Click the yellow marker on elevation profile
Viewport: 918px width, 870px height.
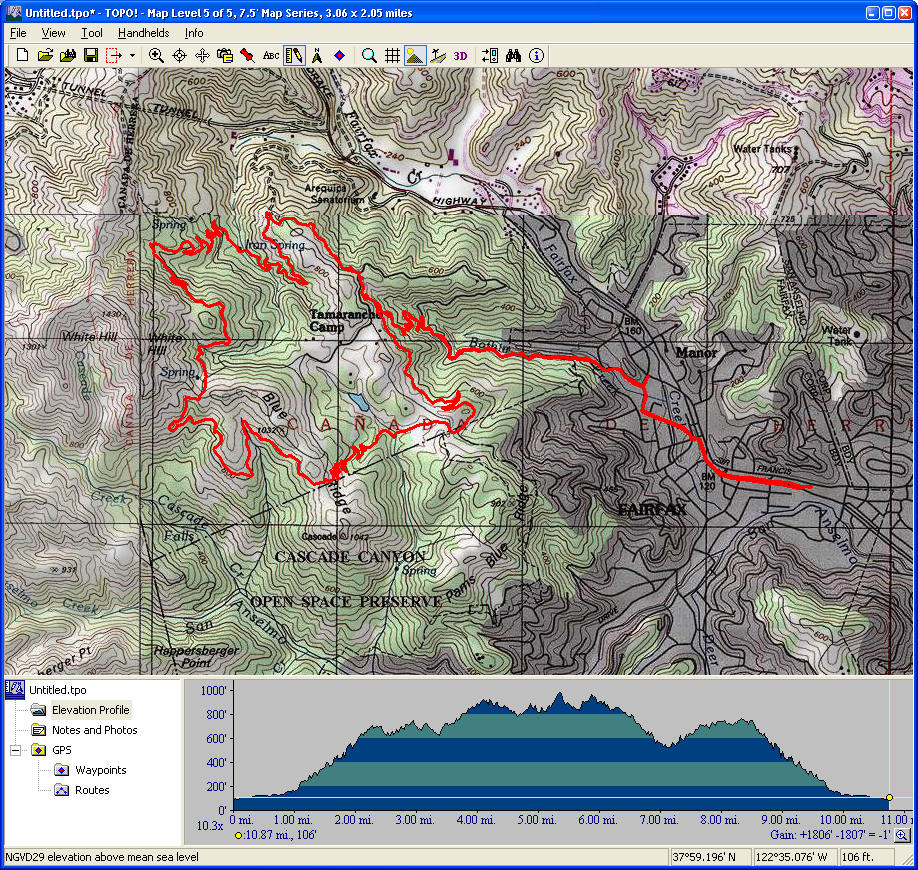click(x=889, y=798)
